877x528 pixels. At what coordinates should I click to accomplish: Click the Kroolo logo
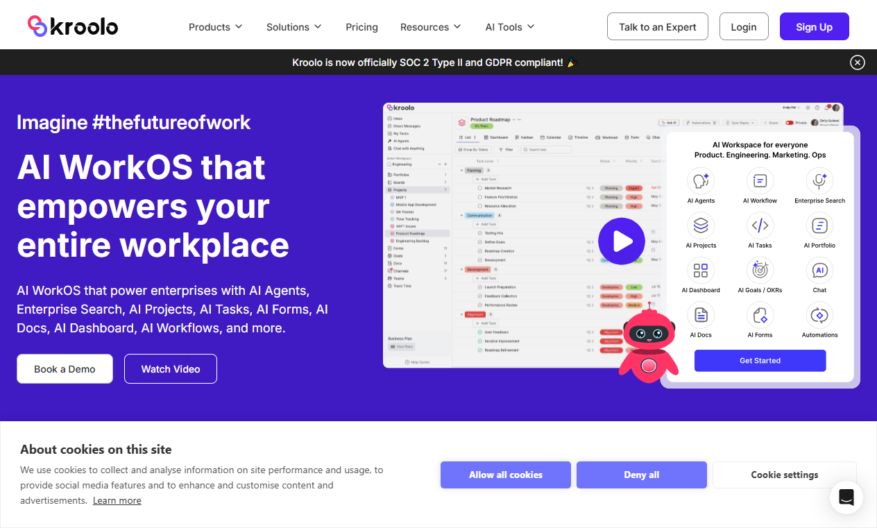click(73, 26)
